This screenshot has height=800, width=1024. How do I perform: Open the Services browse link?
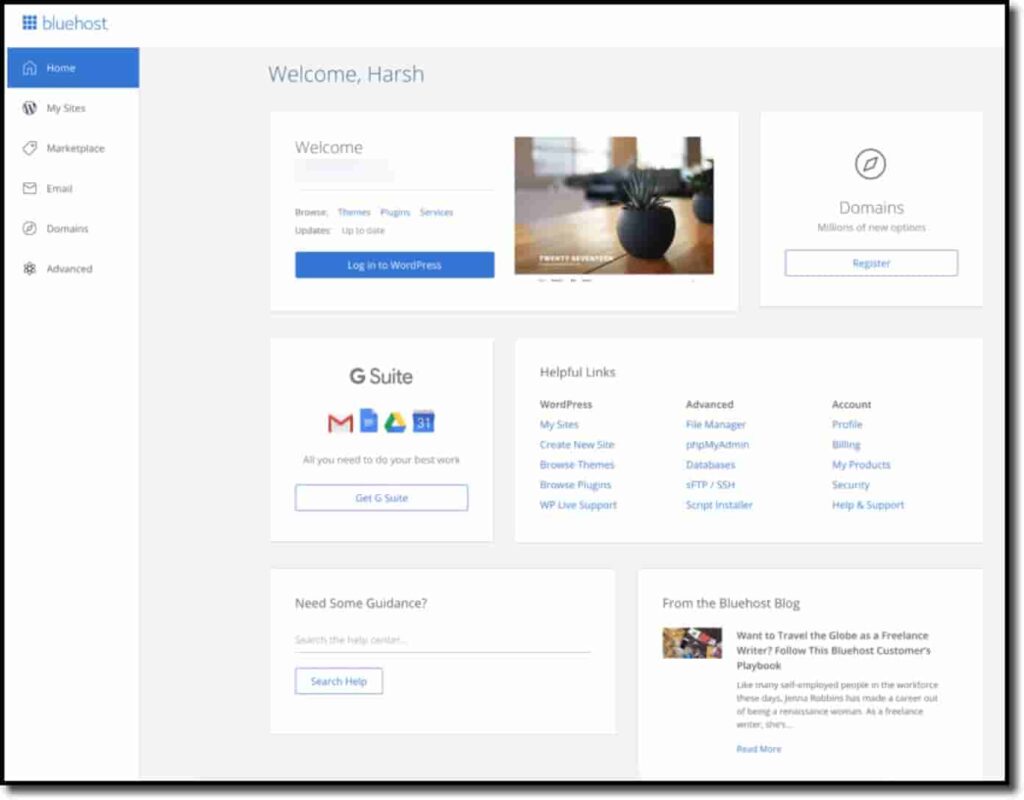pyautogui.click(x=436, y=212)
